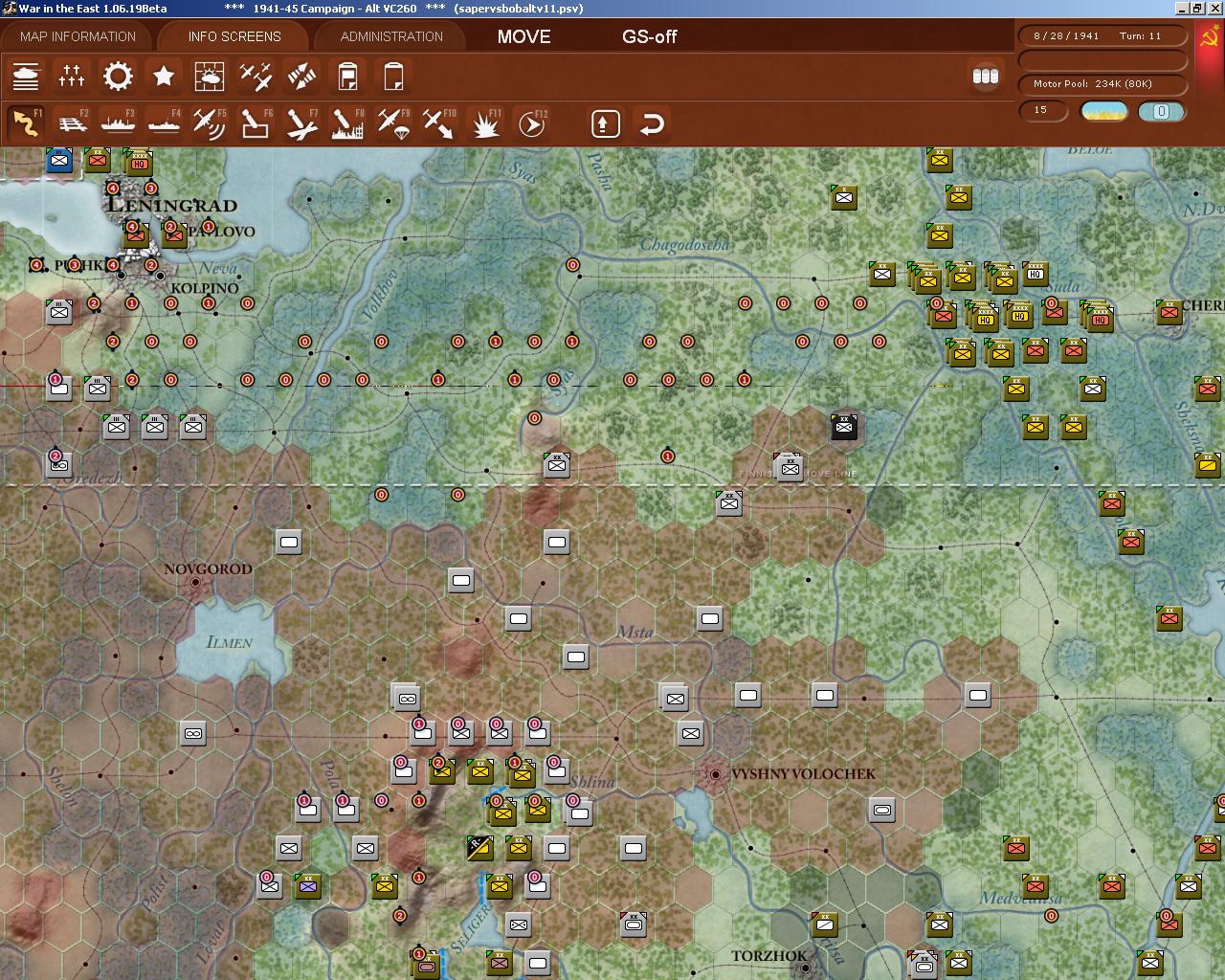
Task: Click the Leningrad city label on map
Action: pos(172,205)
